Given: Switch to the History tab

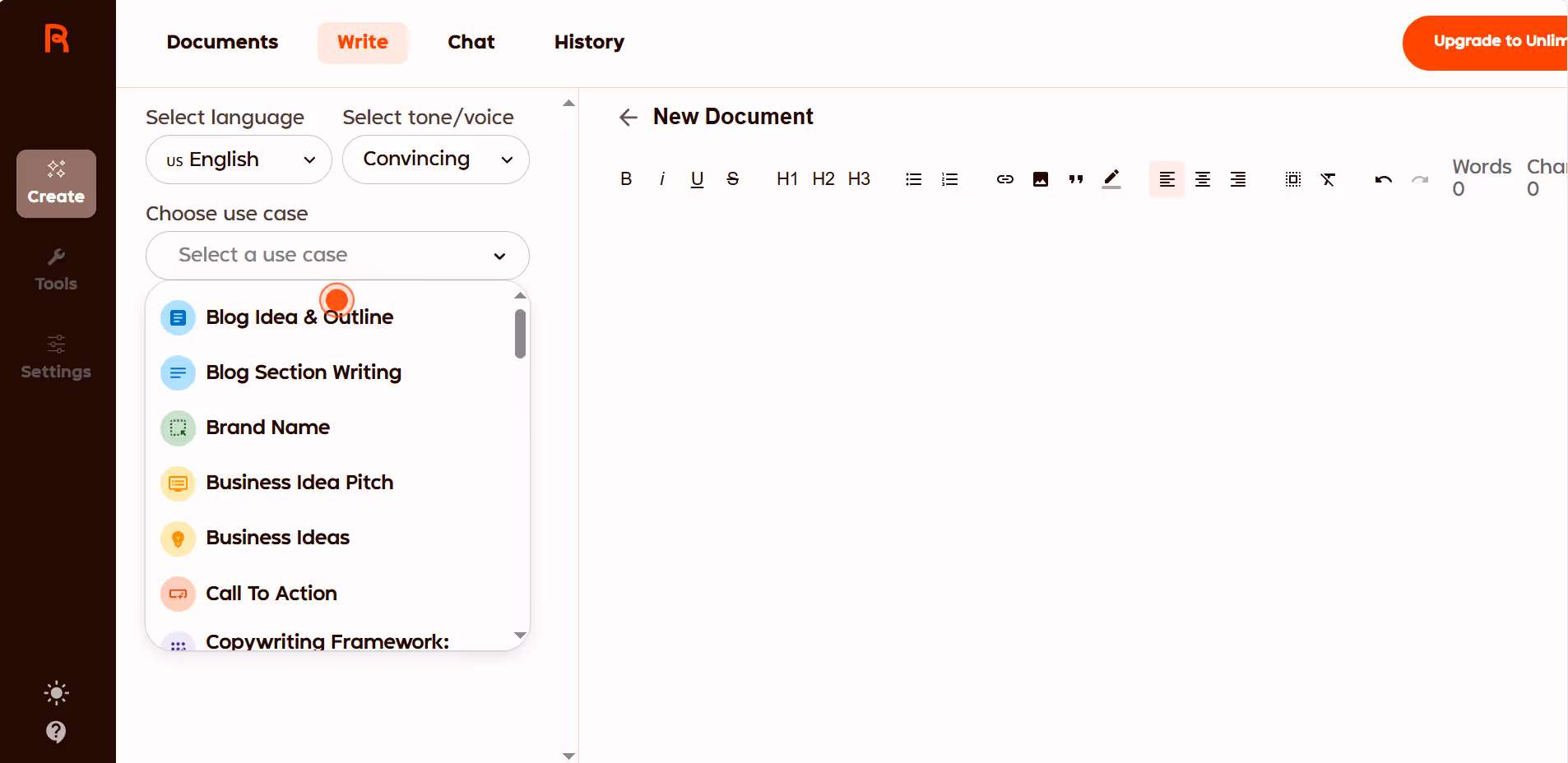Looking at the screenshot, I should point(589,42).
